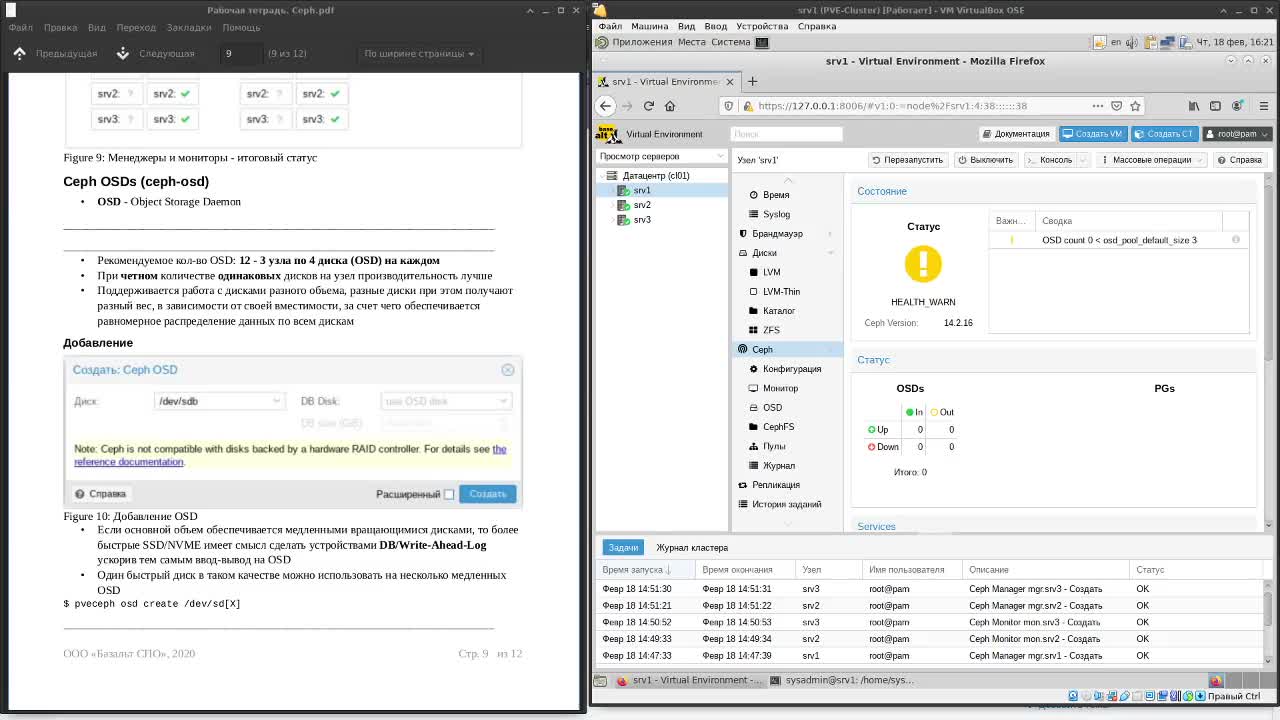Viewport: 1280px width, 720px height.
Task: Select the Задачи tab
Action: (623, 548)
